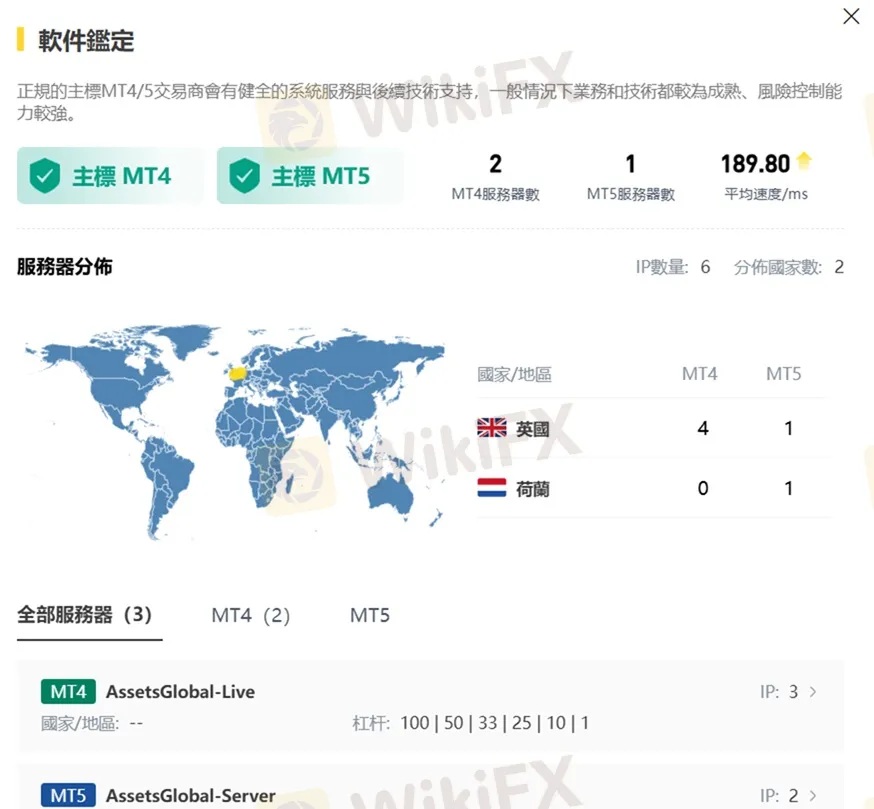Click the highlighted yellow country on the map
The image size is (874, 809).
pyautogui.click(x=235, y=375)
